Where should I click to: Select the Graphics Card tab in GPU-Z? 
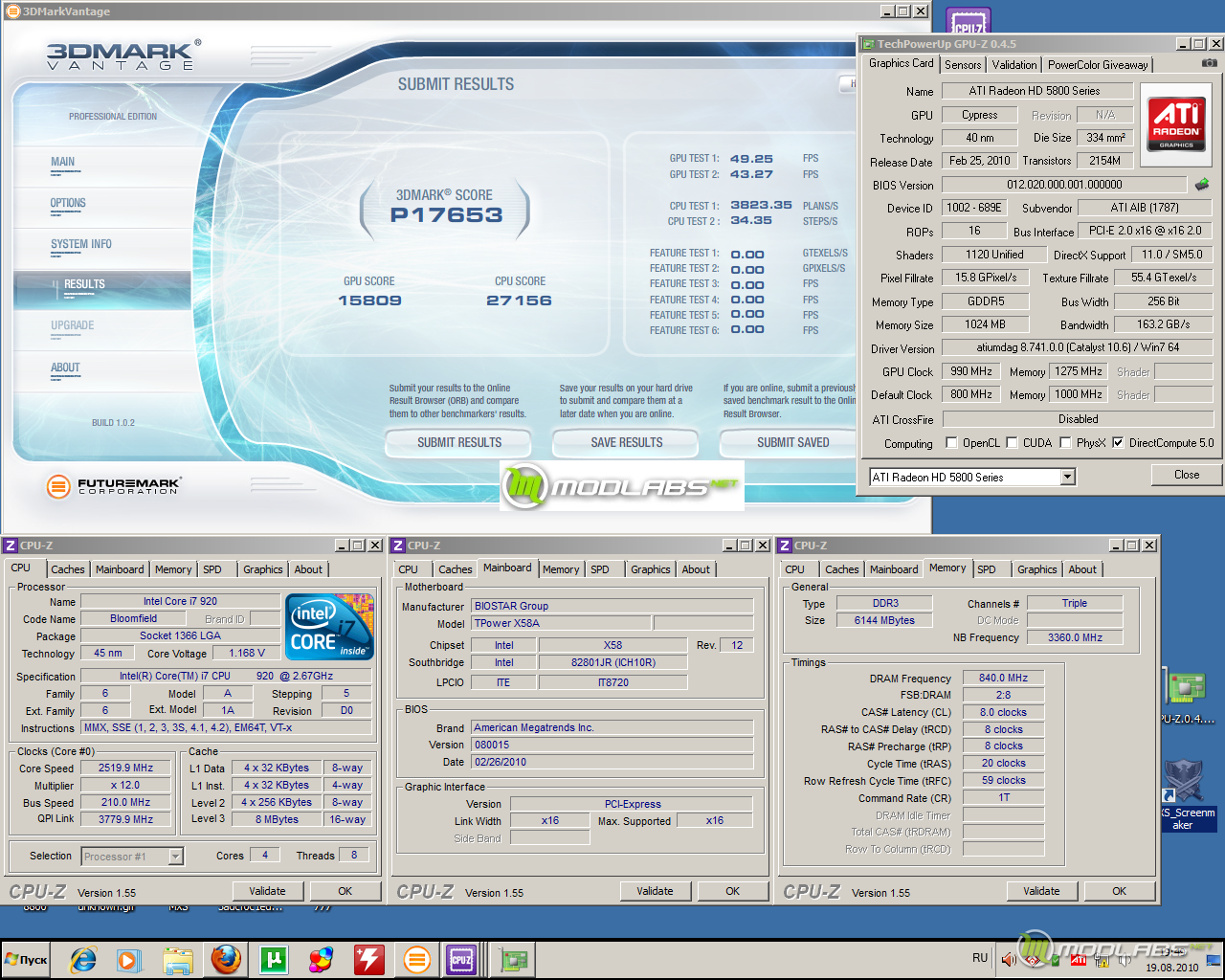point(901,63)
